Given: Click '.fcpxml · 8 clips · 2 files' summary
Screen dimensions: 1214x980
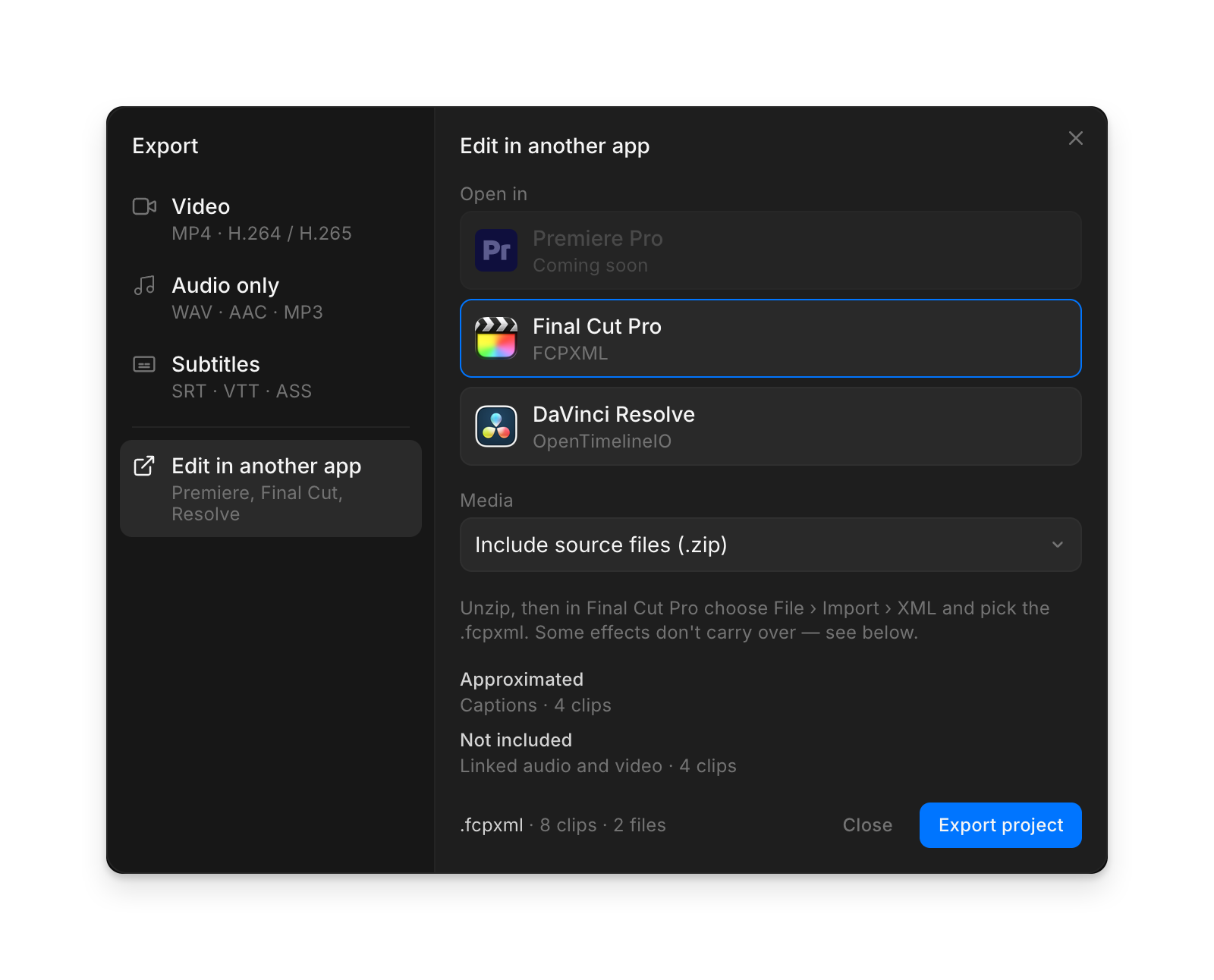Looking at the screenshot, I should coord(563,825).
